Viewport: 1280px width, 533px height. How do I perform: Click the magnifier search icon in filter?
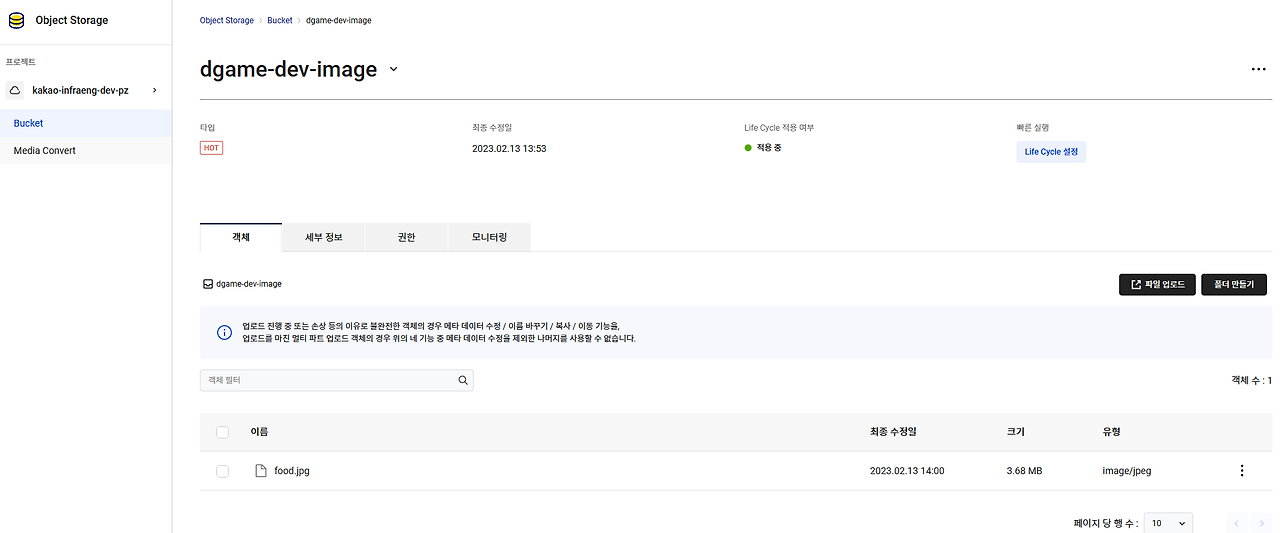[x=463, y=380]
